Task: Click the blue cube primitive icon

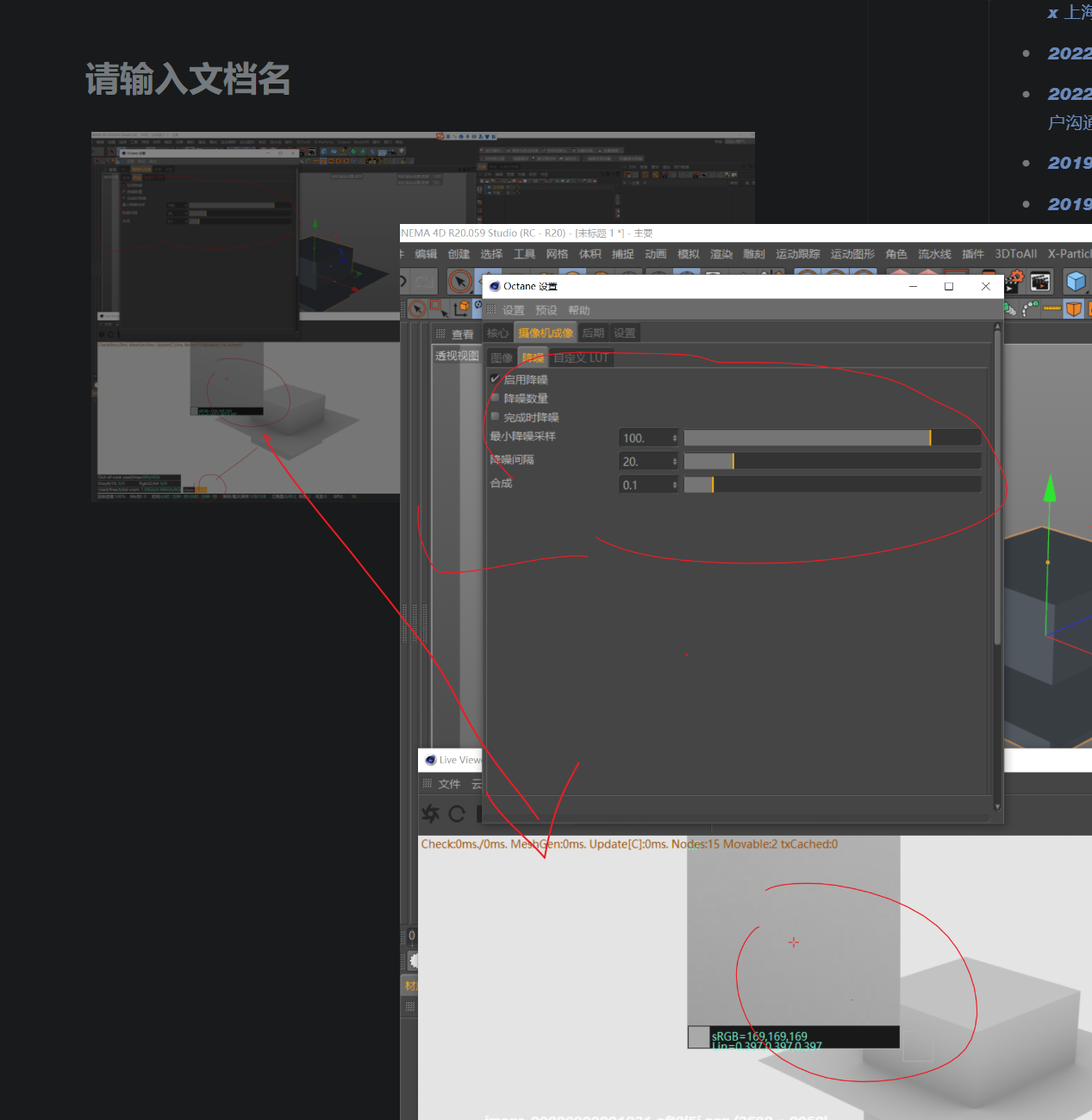Action: 1076,281
